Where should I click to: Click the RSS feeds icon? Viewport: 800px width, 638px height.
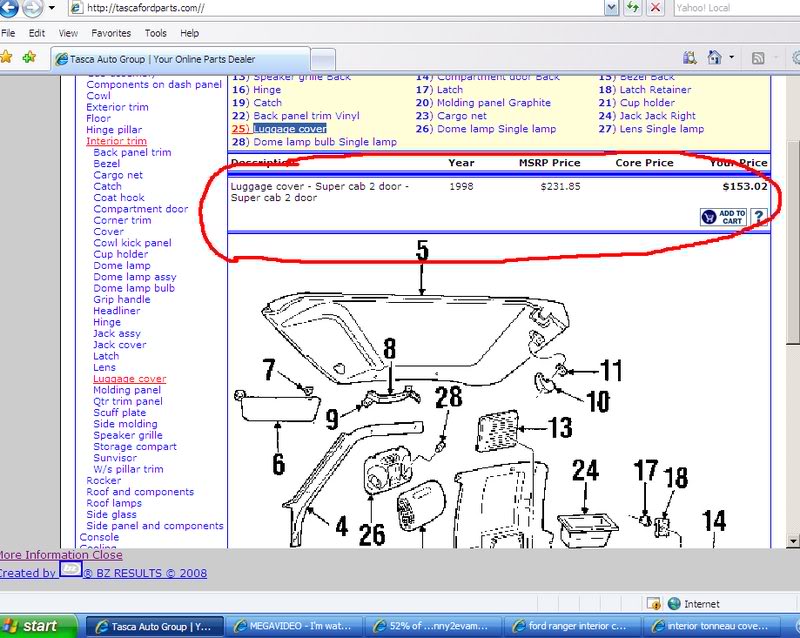pos(758,58)
